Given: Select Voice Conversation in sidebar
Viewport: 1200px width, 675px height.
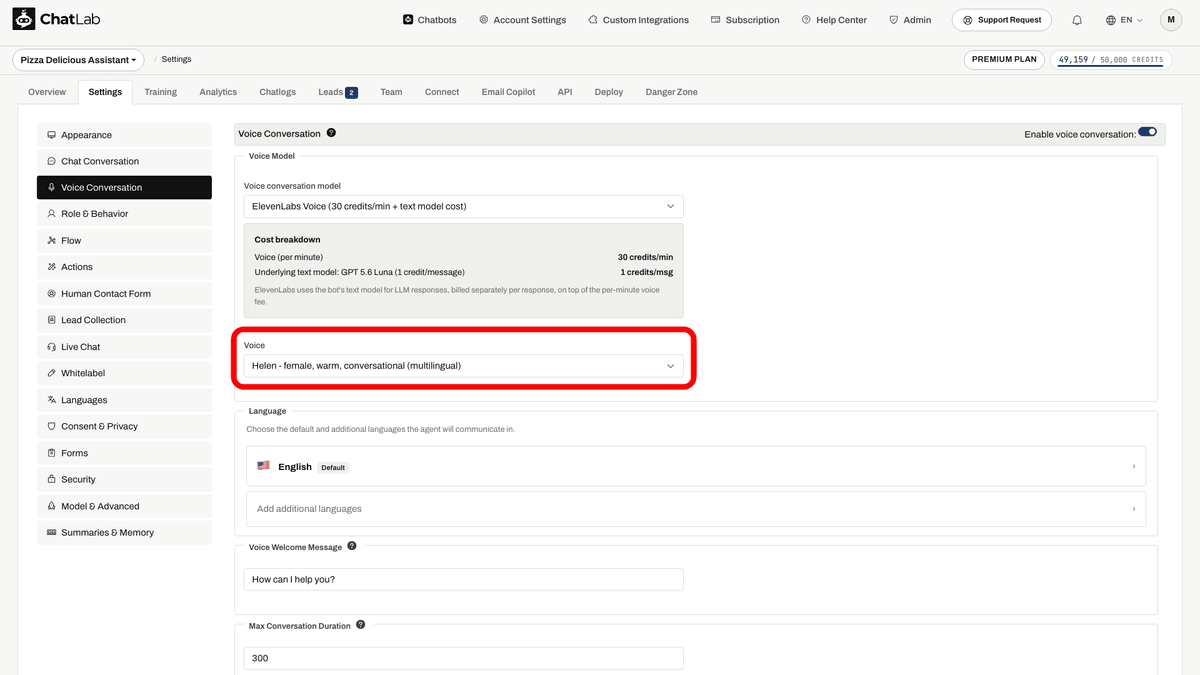Looking at the screenshot, I should [x=124, y=187].
